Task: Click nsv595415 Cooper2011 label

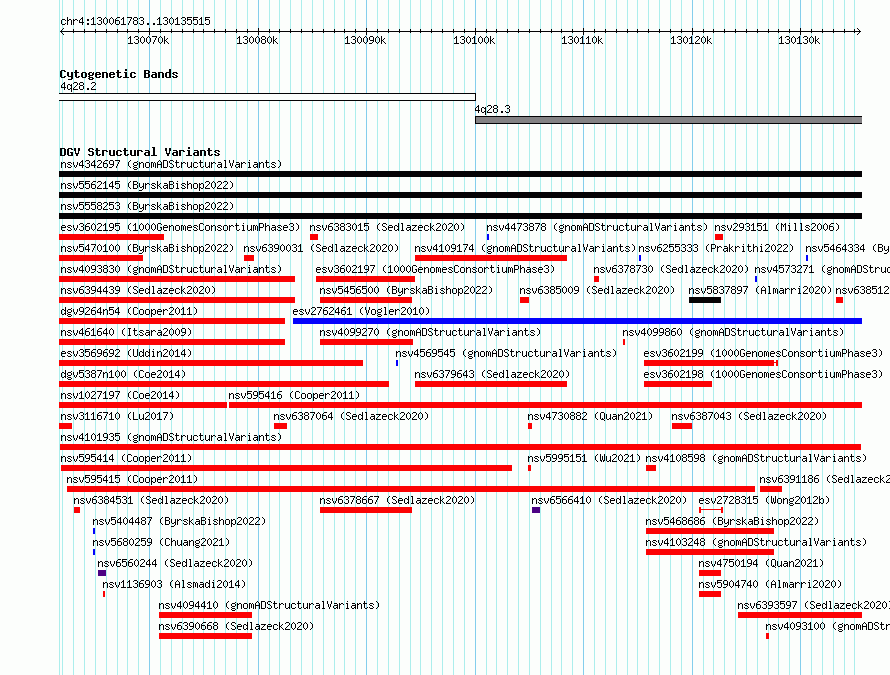Action: [x=132, y=480]
